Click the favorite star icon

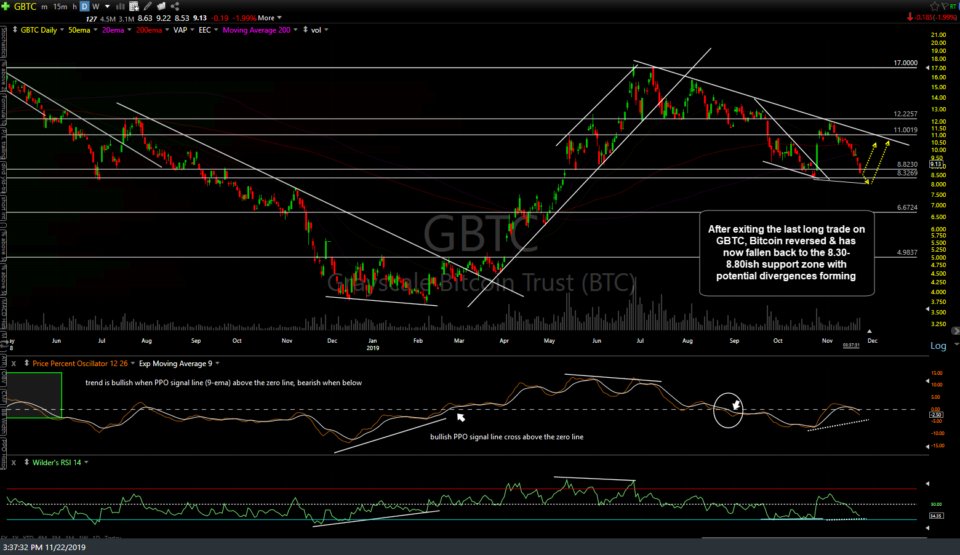coord(934,6)
